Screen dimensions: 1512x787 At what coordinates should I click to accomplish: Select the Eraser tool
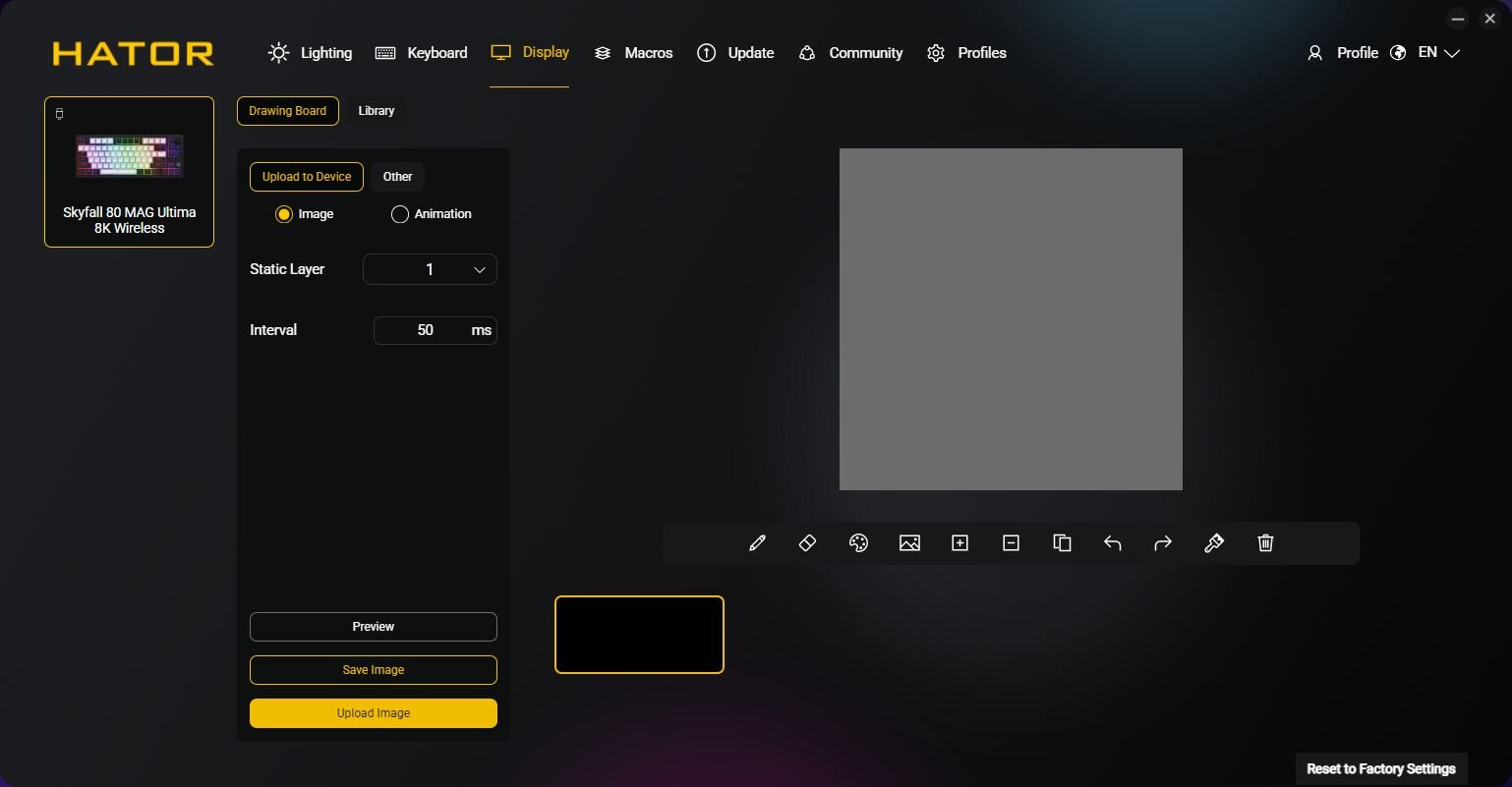pos(807,543)
